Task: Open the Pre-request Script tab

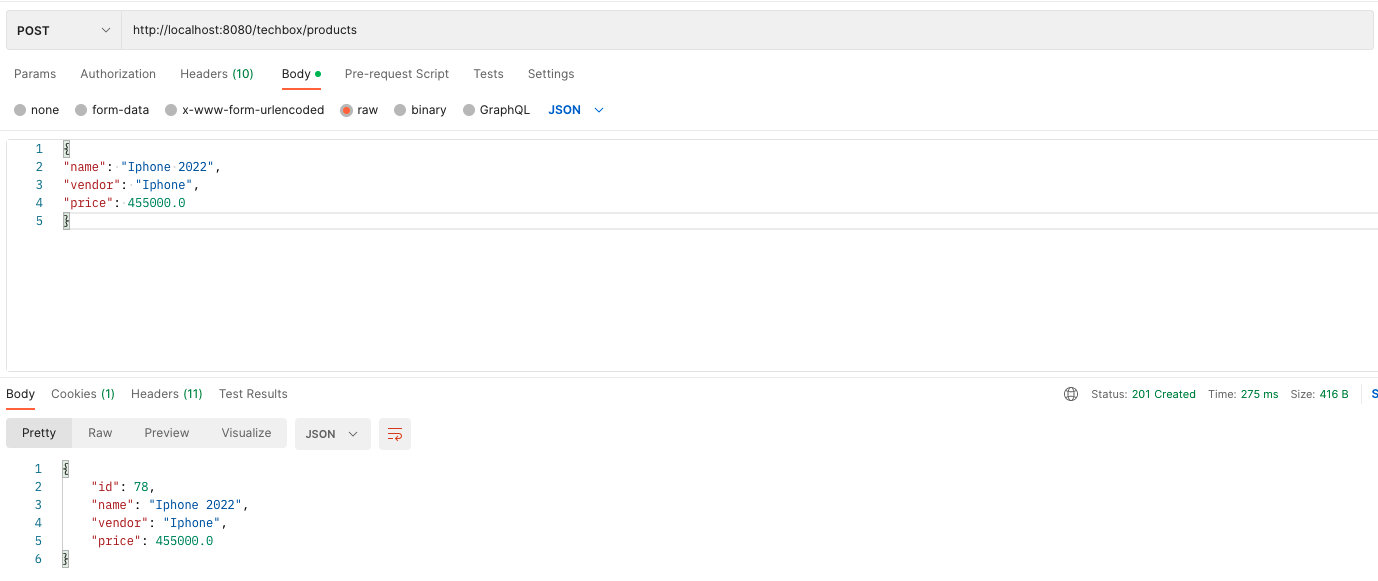Action: point(397,74)
